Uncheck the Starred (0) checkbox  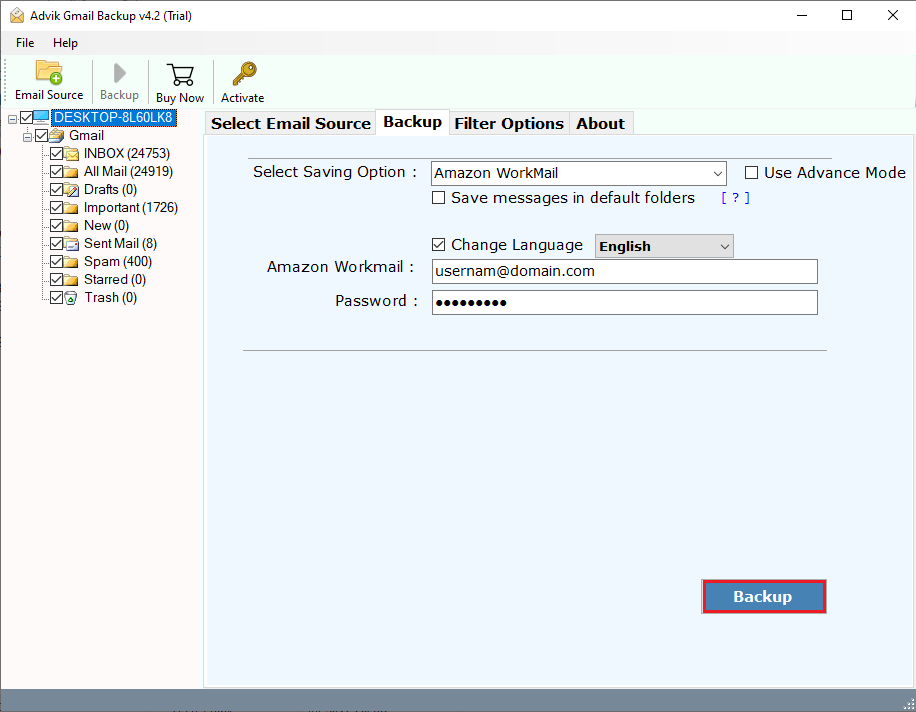click(57, 280)
